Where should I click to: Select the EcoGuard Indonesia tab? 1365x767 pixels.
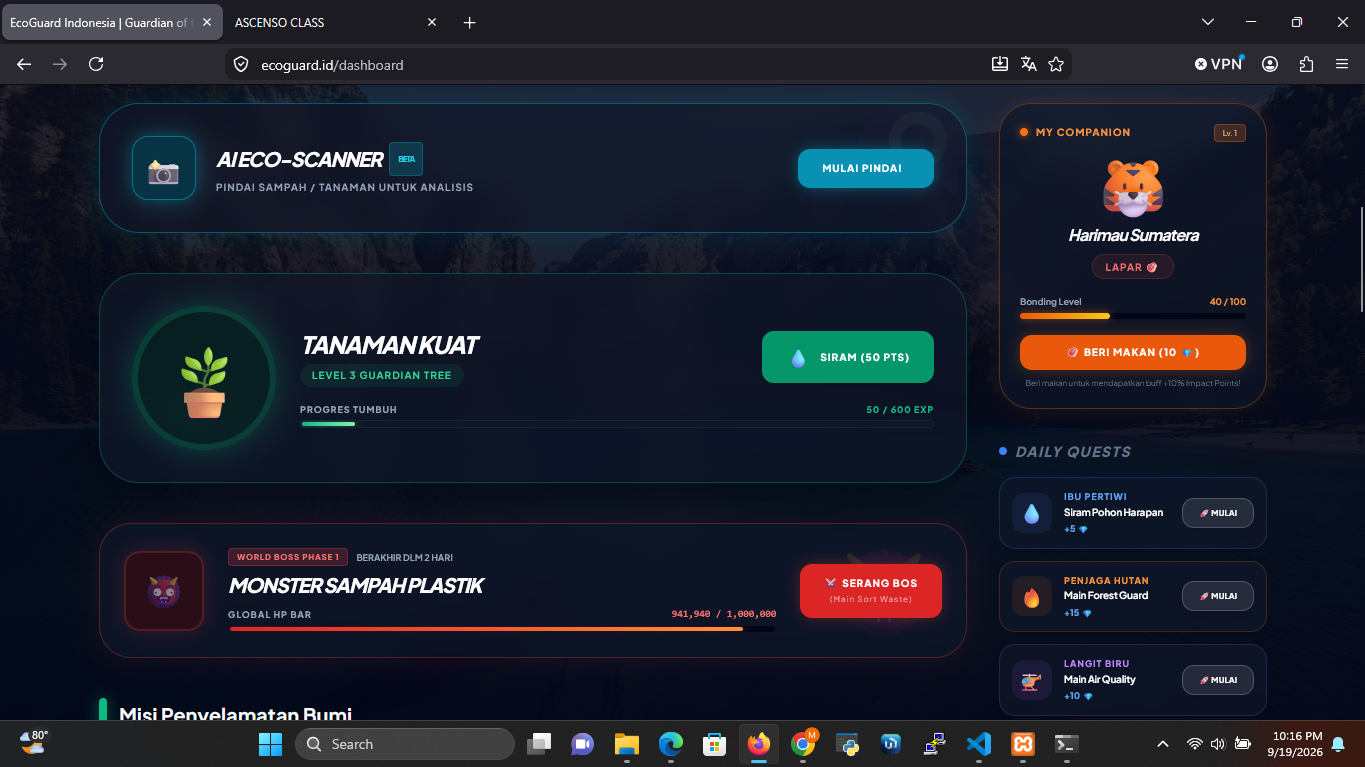(112, 22)
